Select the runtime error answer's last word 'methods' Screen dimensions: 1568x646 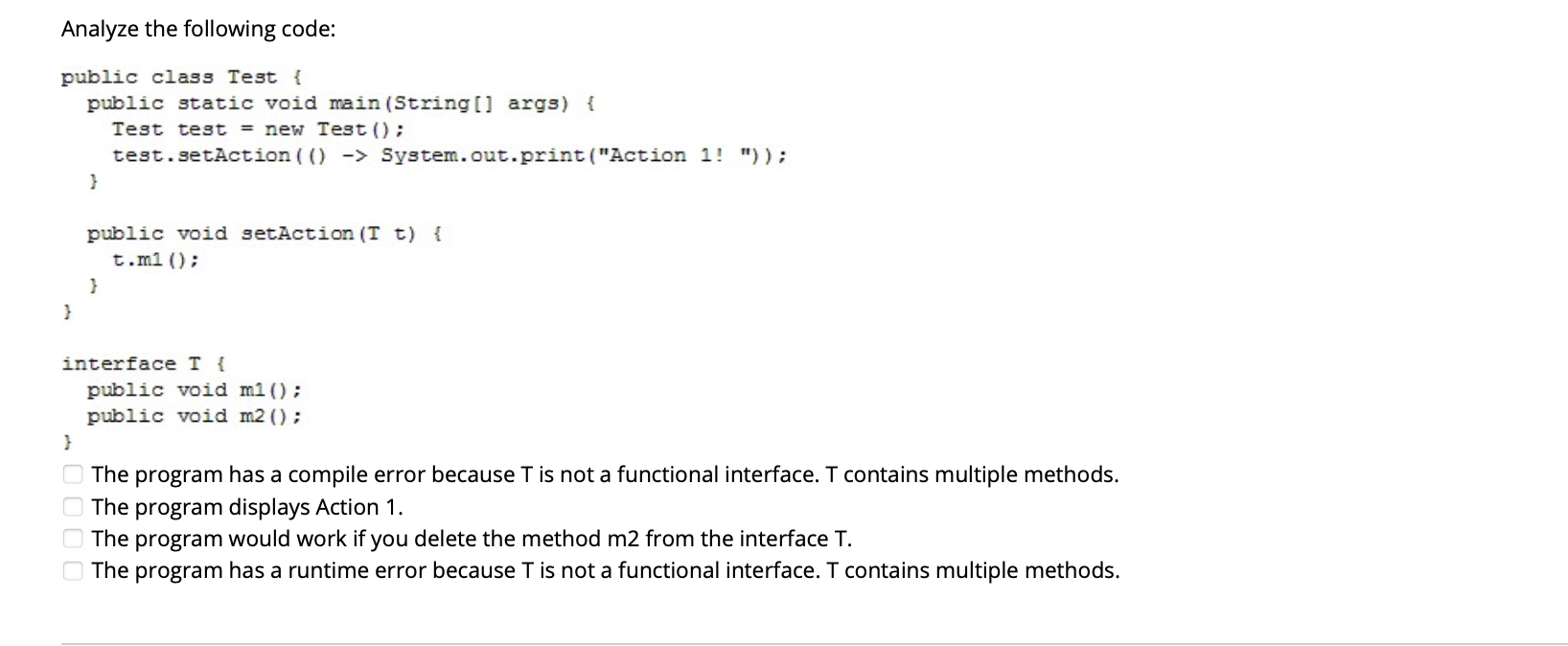(x=1071, y=570)
